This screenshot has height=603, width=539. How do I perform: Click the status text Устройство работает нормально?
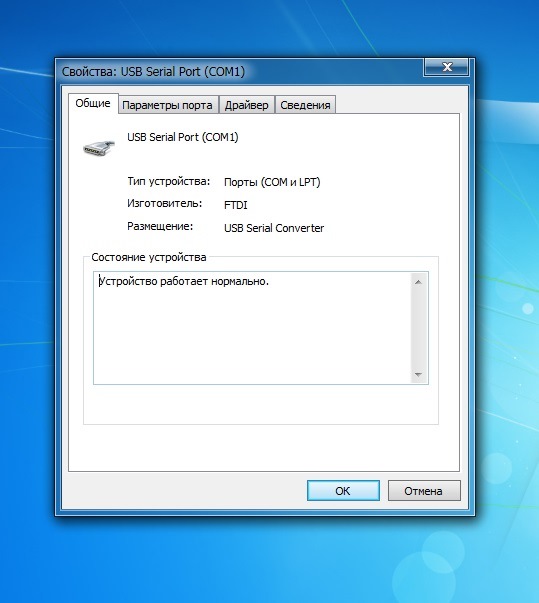coord(184,282)
